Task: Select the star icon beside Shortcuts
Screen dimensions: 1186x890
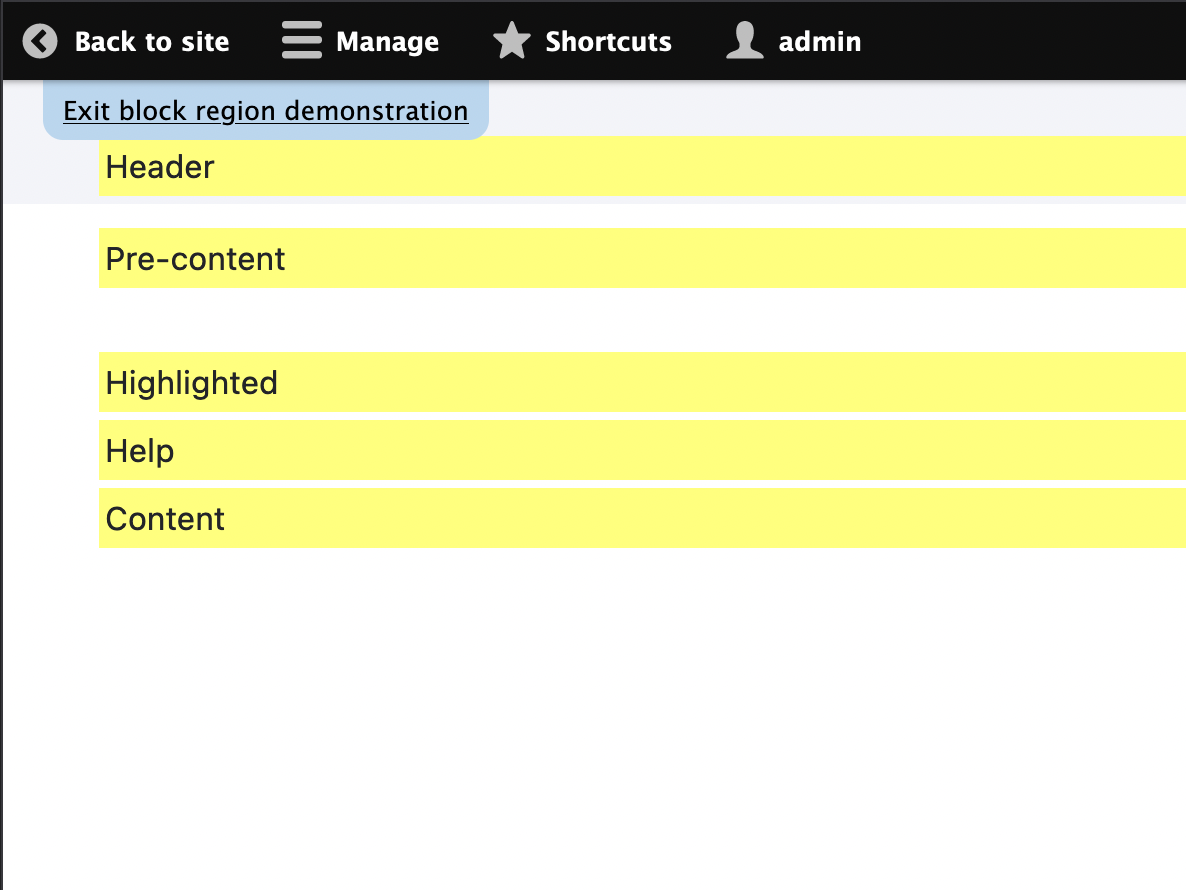Action: tap(511, 41)
